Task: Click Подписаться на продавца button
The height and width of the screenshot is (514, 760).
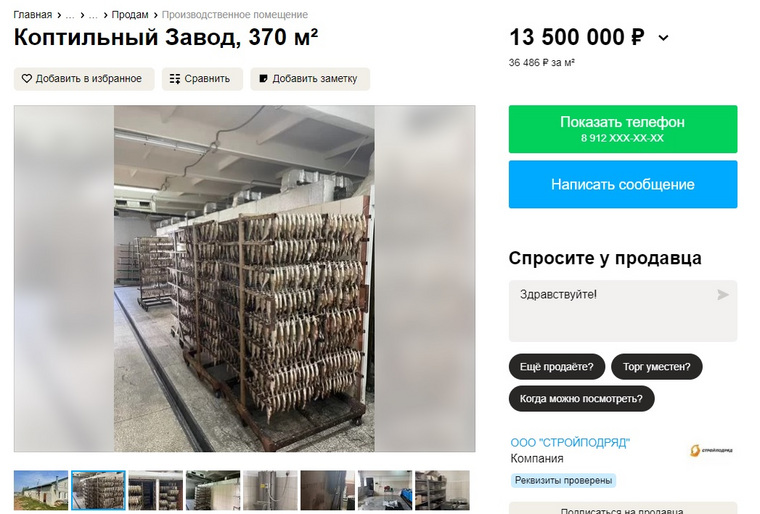Action: 623,509
